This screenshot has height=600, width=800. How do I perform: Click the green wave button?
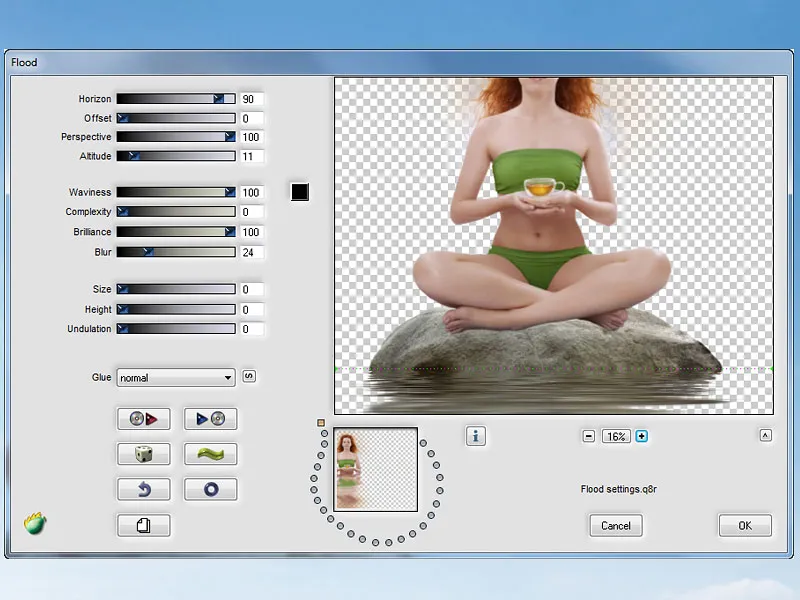tap(210, 454)
